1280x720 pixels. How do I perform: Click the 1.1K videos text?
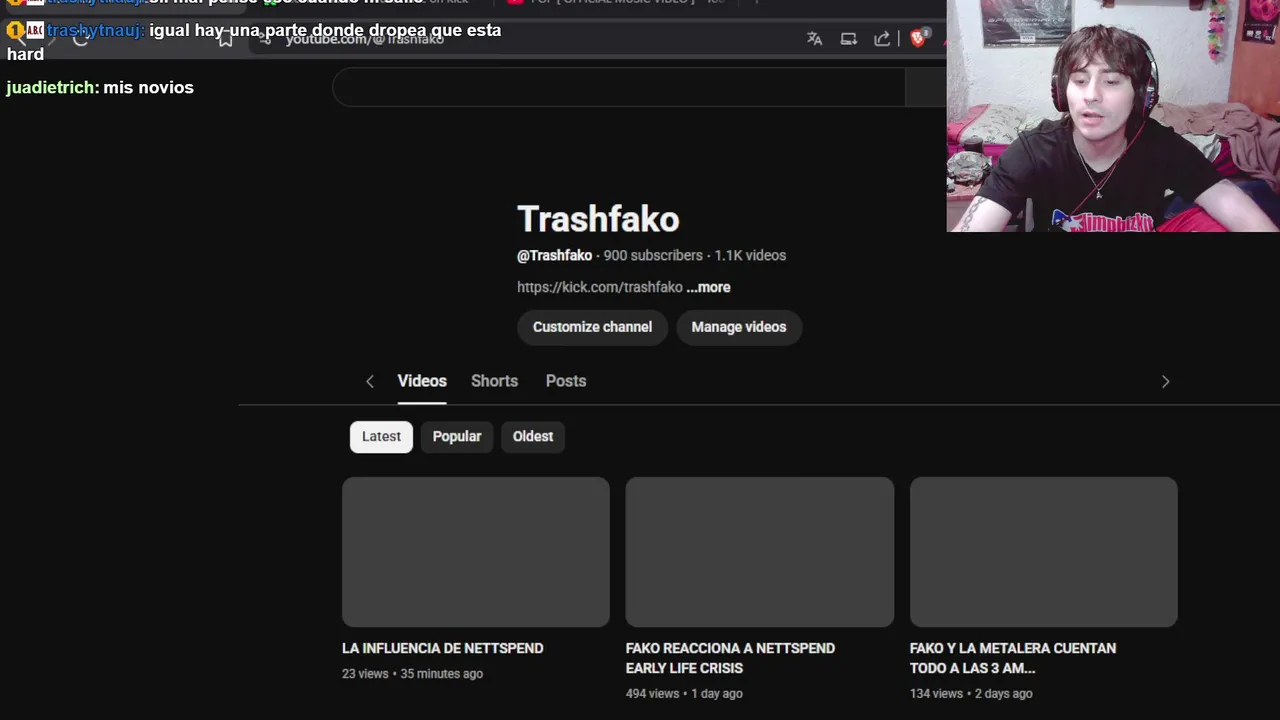[x=750, y=255]
